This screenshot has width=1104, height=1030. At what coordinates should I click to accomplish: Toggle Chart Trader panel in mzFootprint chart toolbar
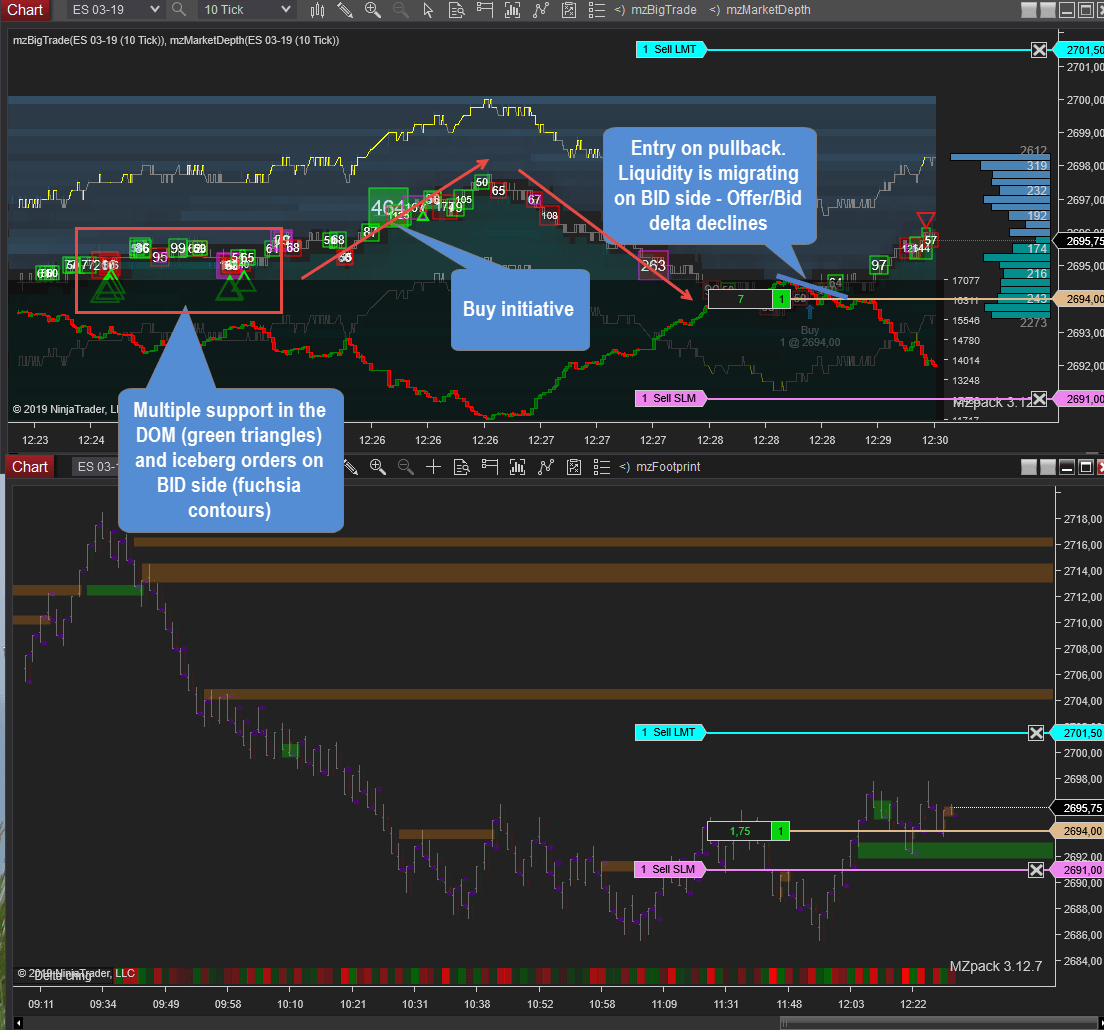489,467
